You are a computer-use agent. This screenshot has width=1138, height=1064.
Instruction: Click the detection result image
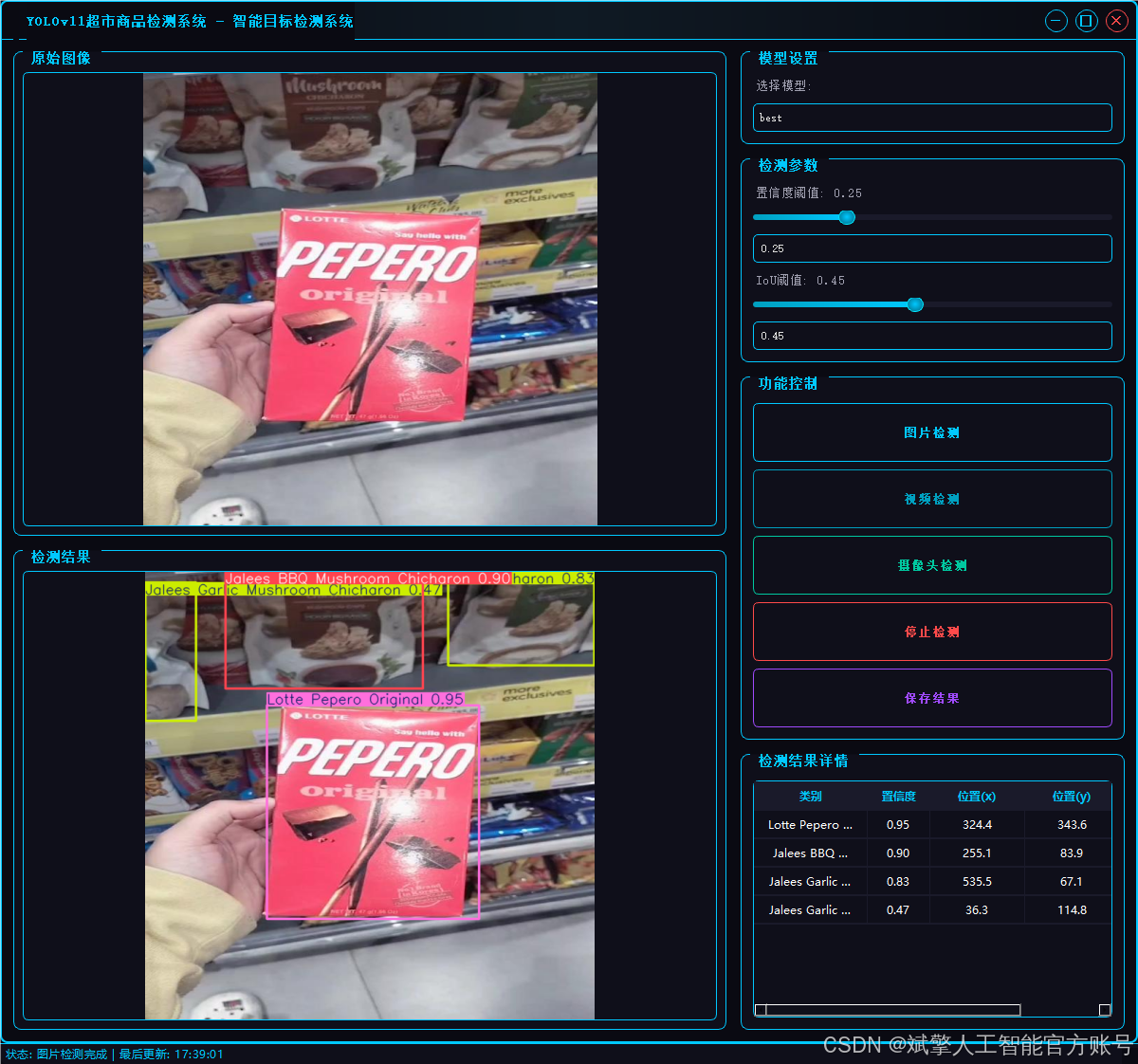tap(370, 797)
